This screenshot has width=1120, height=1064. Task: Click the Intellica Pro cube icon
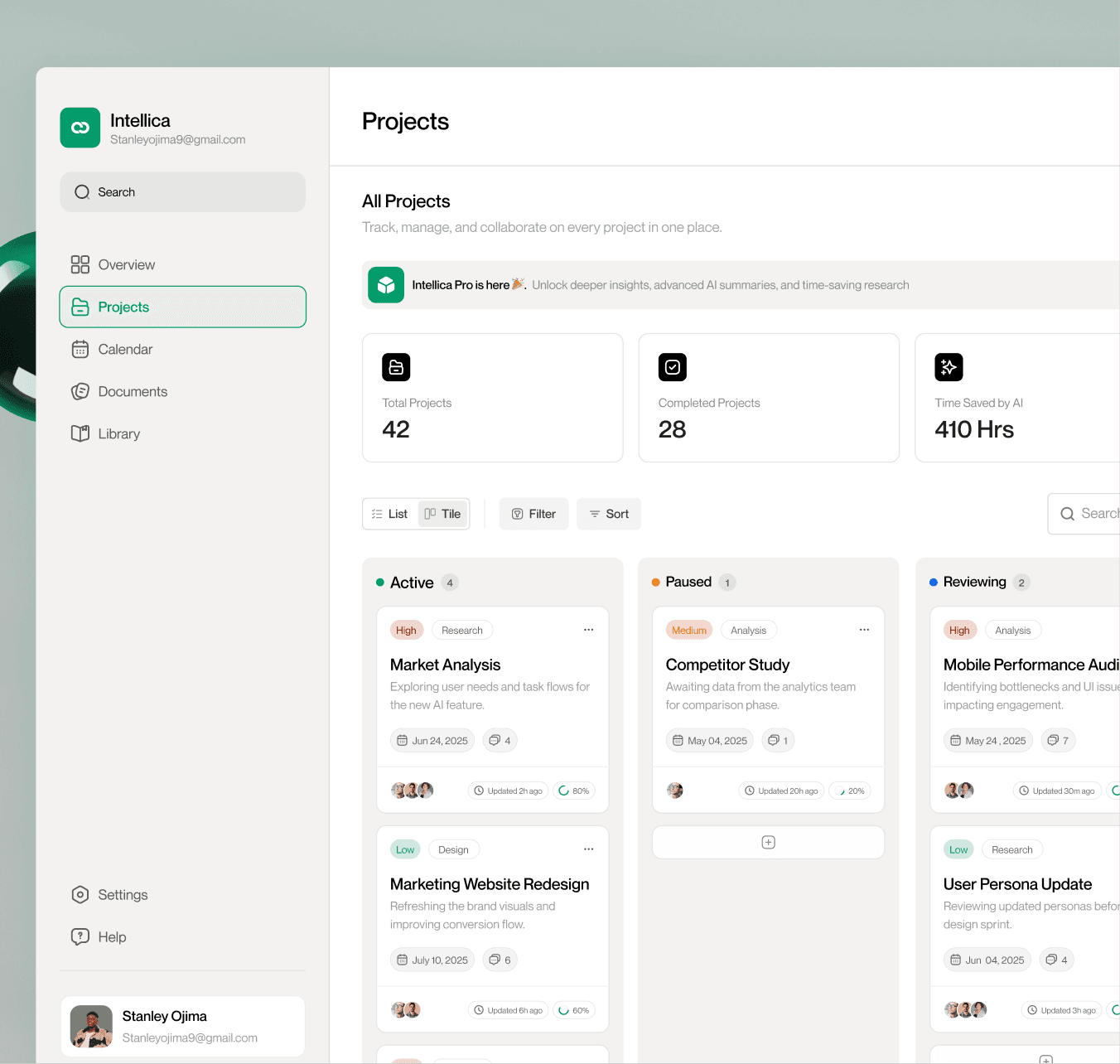click(386, 285)
